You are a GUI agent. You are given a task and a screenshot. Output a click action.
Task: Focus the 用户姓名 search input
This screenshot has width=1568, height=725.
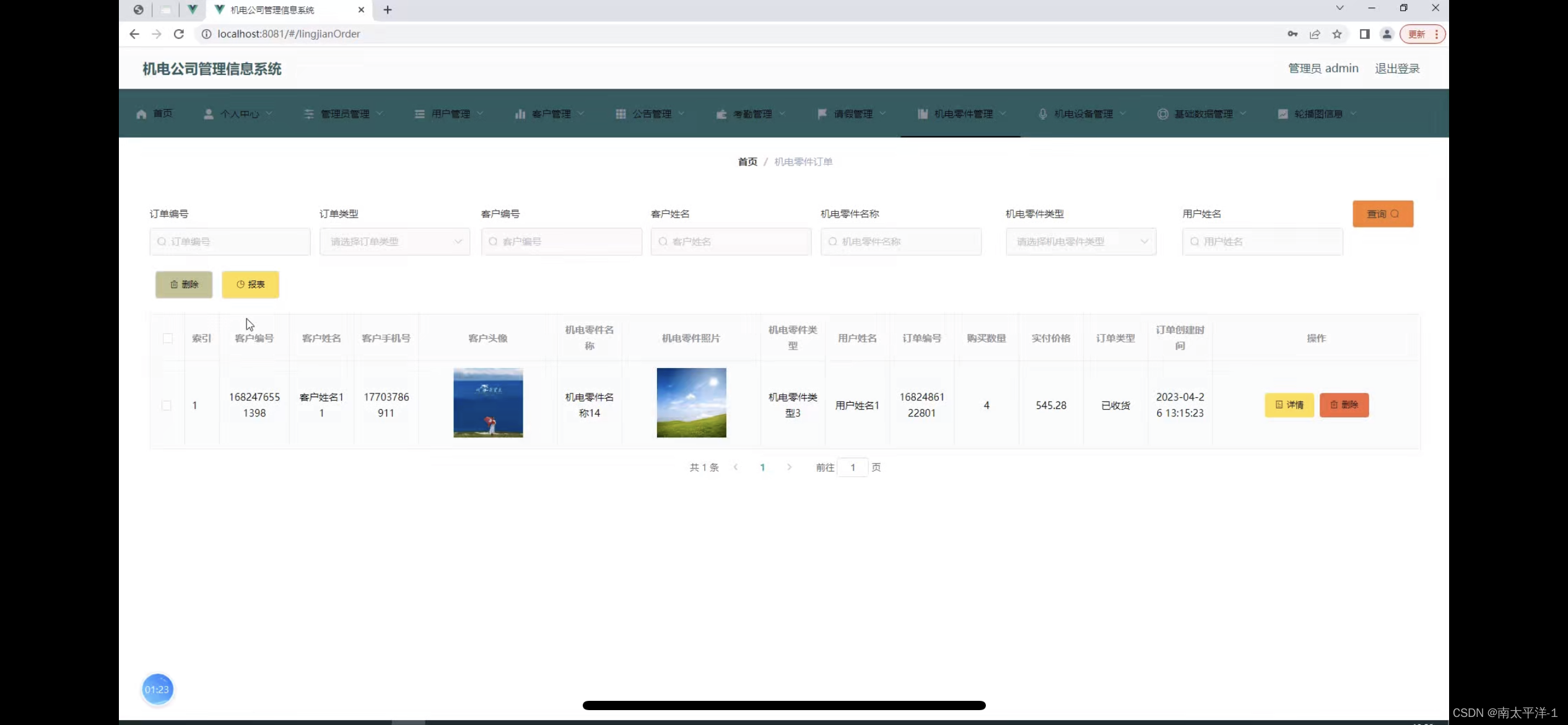click(x=1263, y=242)
